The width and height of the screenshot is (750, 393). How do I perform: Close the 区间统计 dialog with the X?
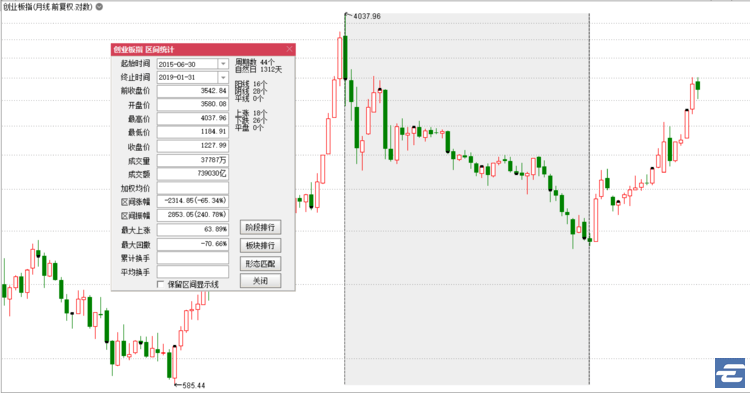289,49
